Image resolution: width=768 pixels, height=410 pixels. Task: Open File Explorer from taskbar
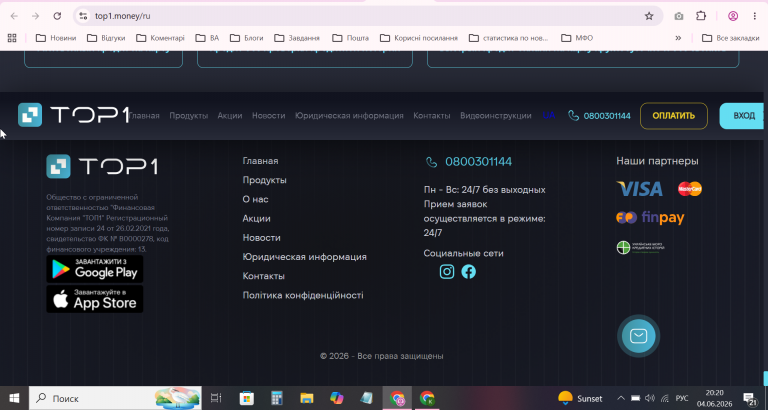[307, 398]
